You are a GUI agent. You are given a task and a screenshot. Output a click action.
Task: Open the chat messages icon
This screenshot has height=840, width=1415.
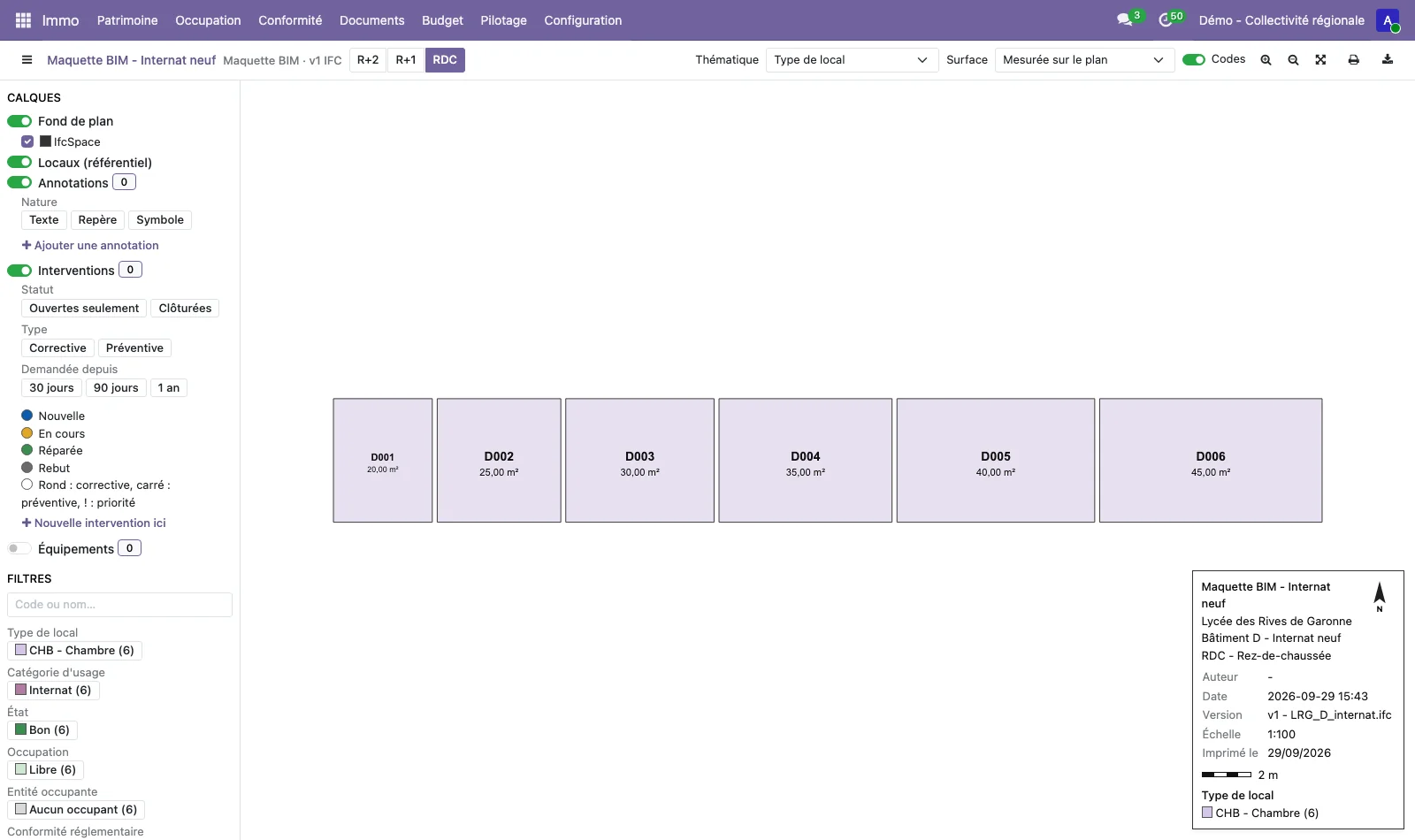click(1125, 19)
